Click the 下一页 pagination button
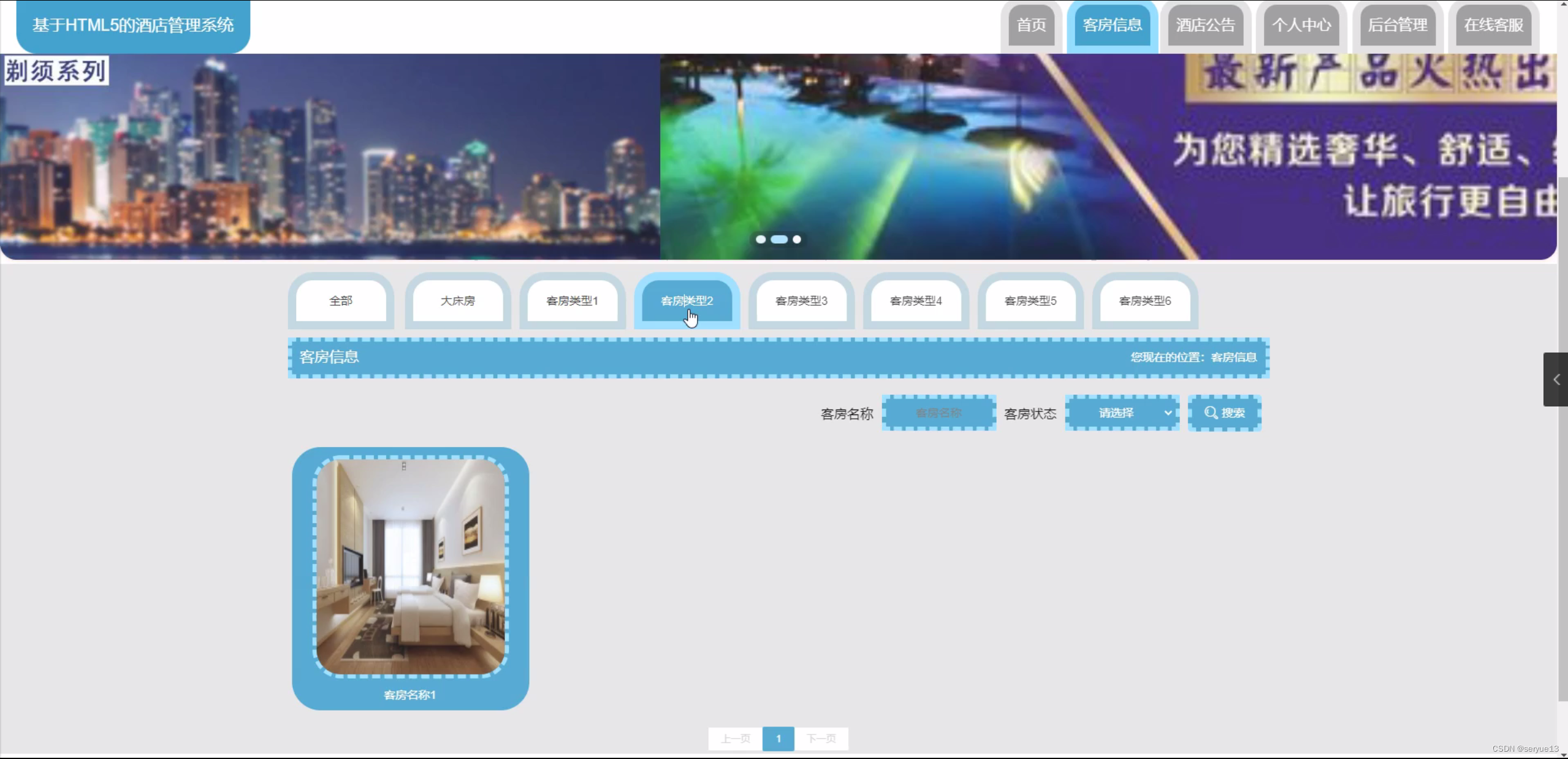 [x=821, y=738]
